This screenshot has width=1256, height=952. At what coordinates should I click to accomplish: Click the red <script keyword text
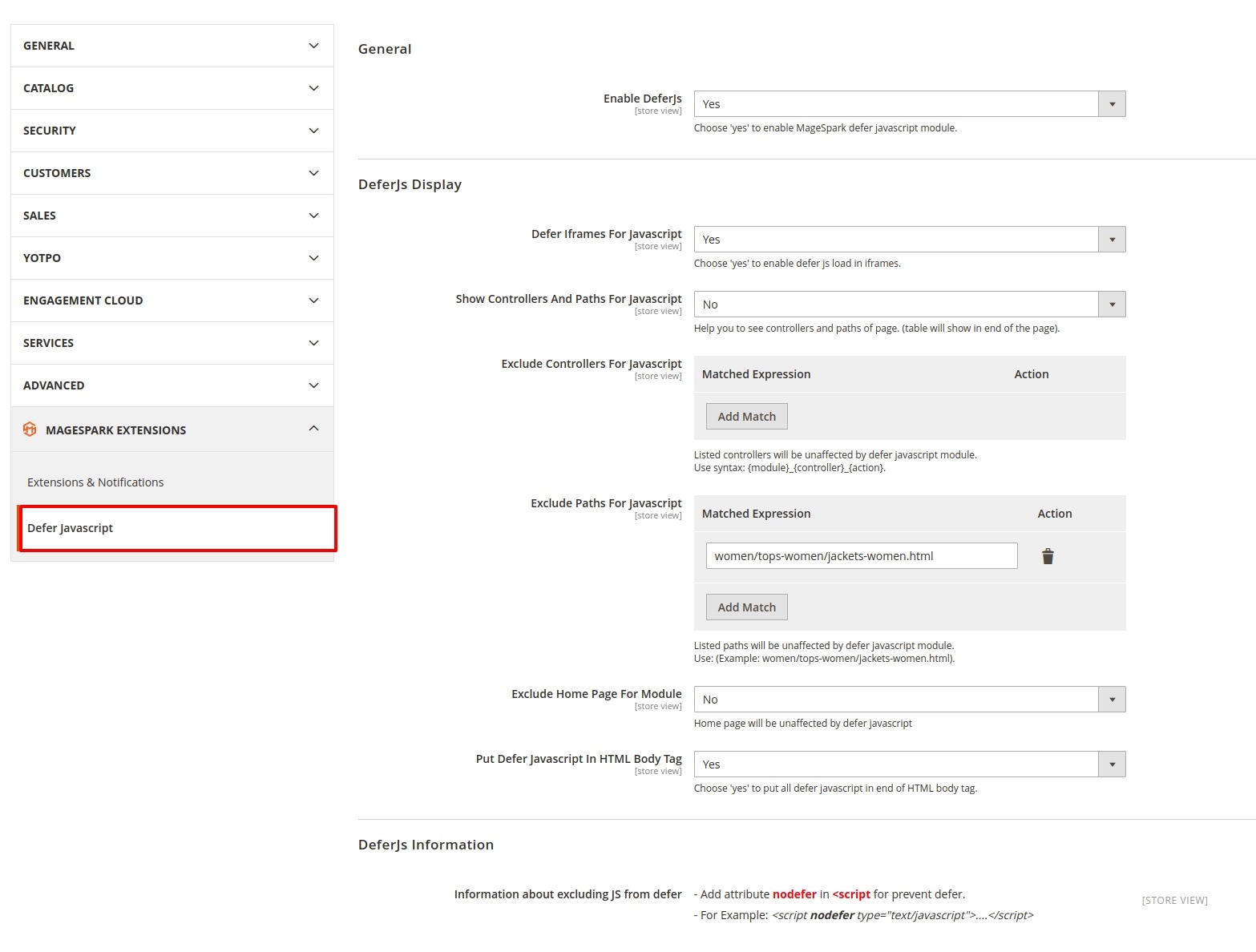click(851, 894)
